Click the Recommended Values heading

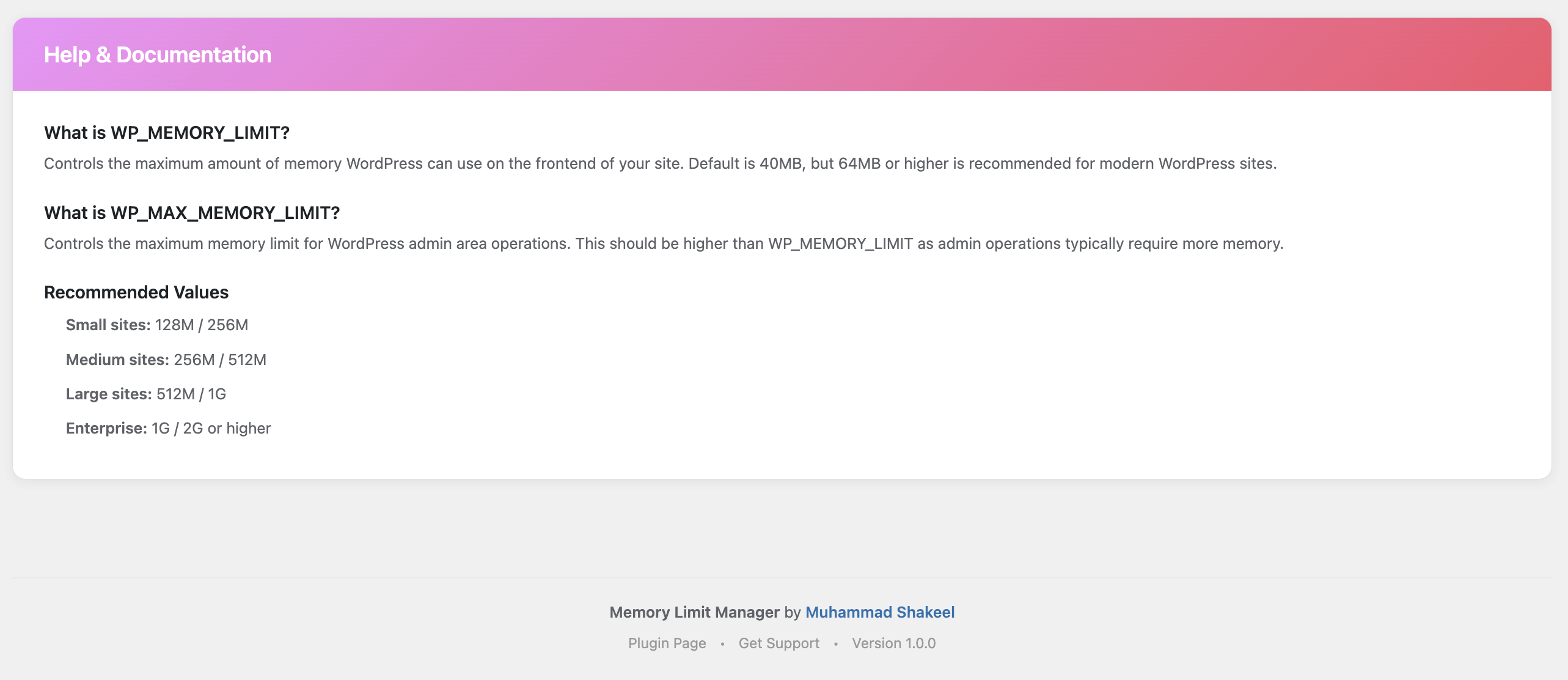click(x=136, y=292)
